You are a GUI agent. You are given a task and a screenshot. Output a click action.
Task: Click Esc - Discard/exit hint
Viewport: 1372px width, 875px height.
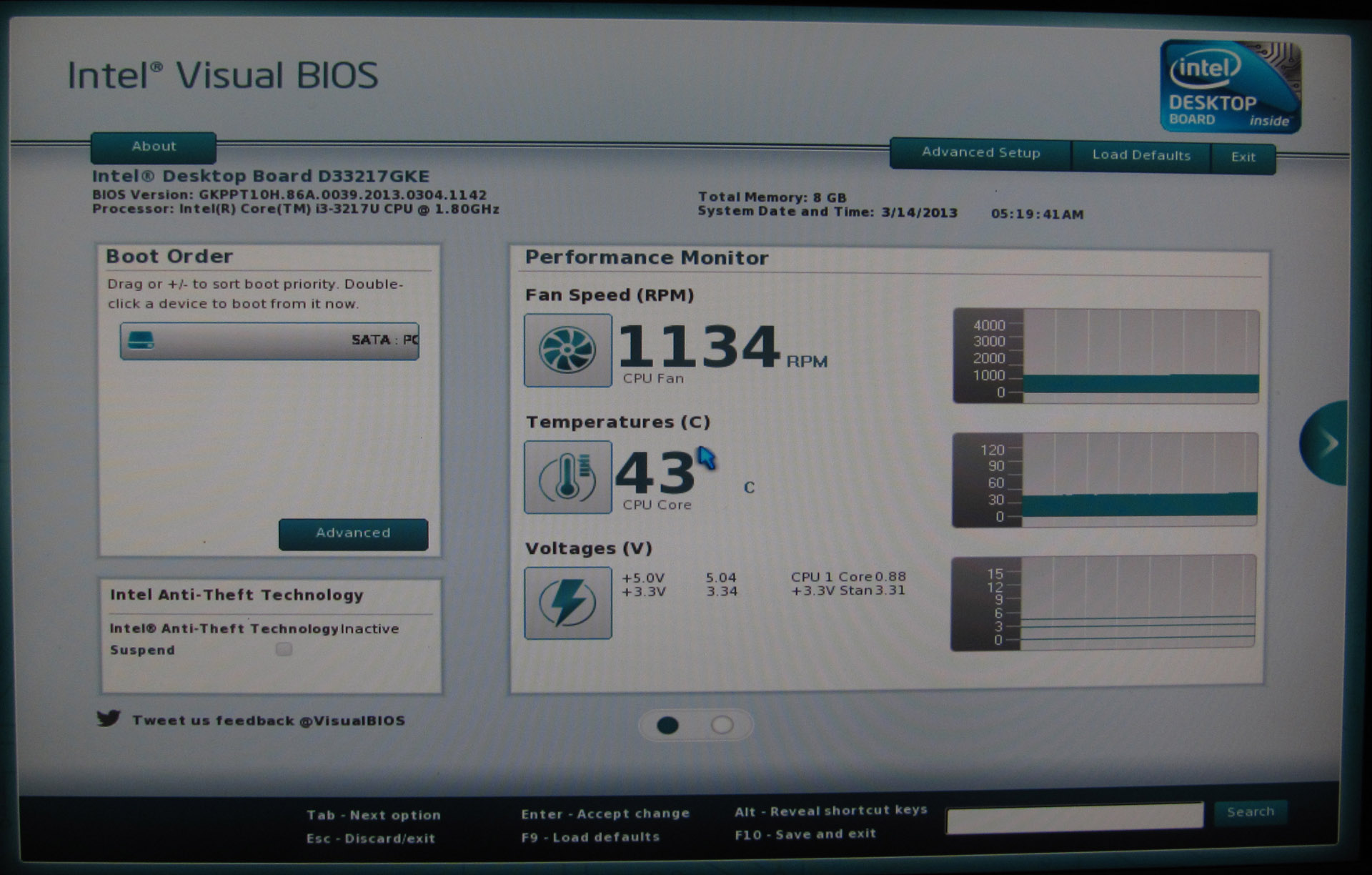coord(371,838)
